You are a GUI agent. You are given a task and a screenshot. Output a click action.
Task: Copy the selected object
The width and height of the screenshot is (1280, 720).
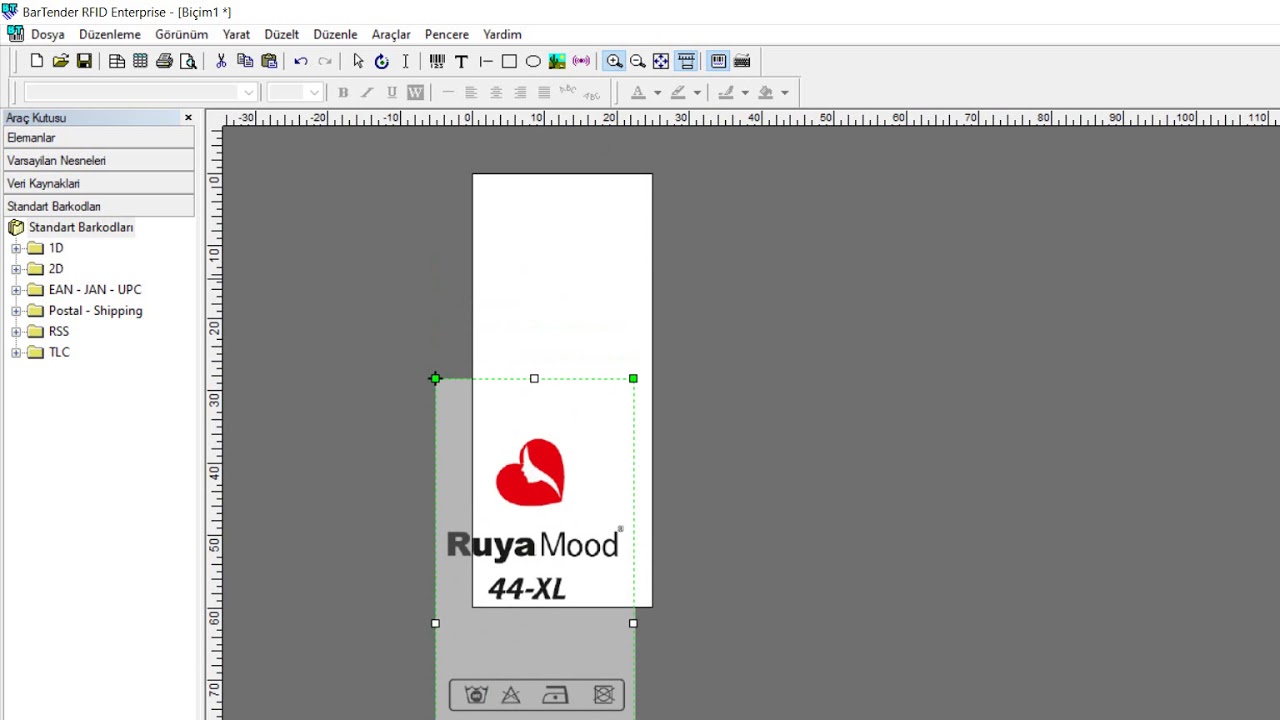click(245, 61)
